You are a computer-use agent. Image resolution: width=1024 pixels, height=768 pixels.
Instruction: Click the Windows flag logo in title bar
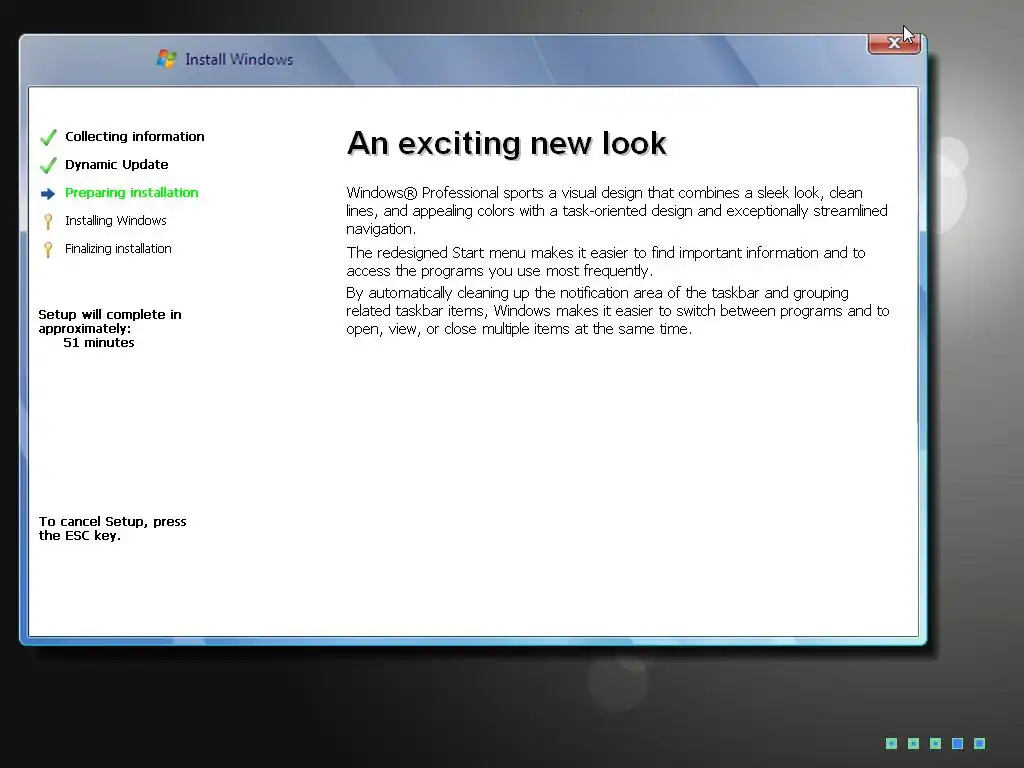167,59
